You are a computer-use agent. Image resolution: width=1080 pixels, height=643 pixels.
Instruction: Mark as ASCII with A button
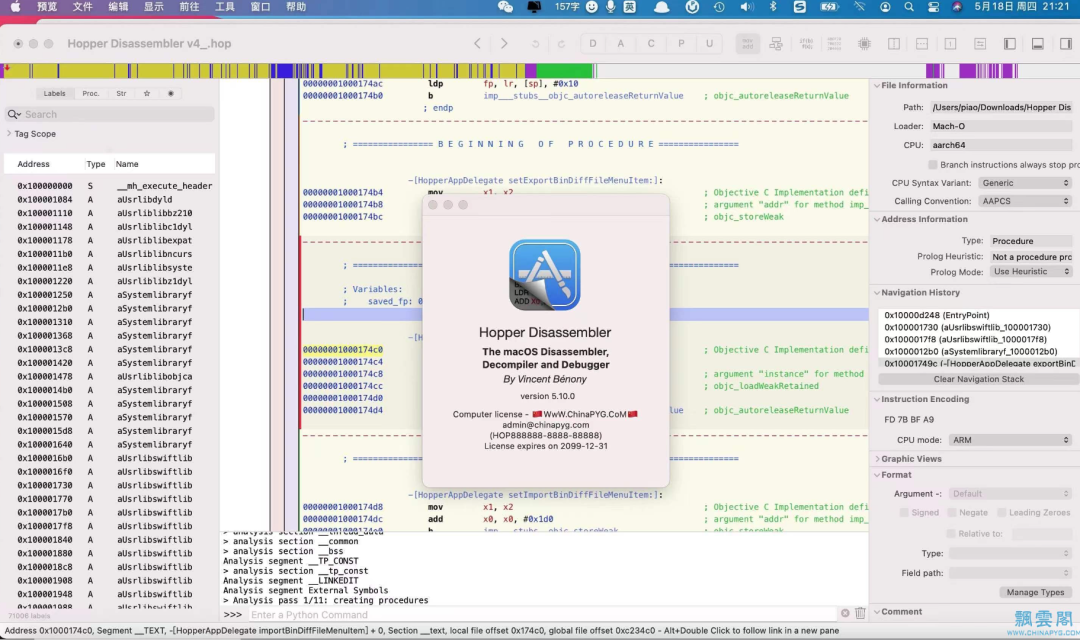pos(621,43)
